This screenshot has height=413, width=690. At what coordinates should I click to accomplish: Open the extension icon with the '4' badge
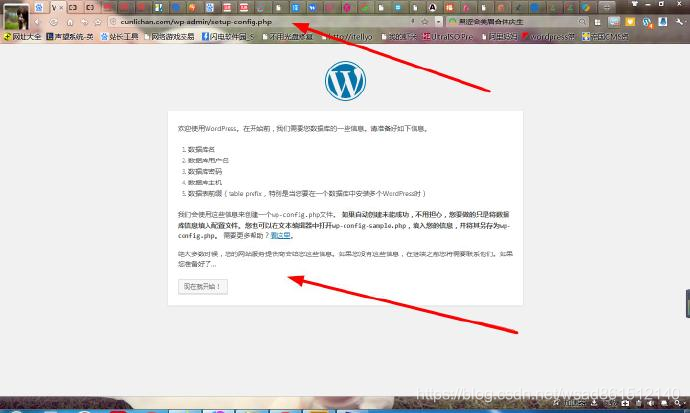point(647,22)
